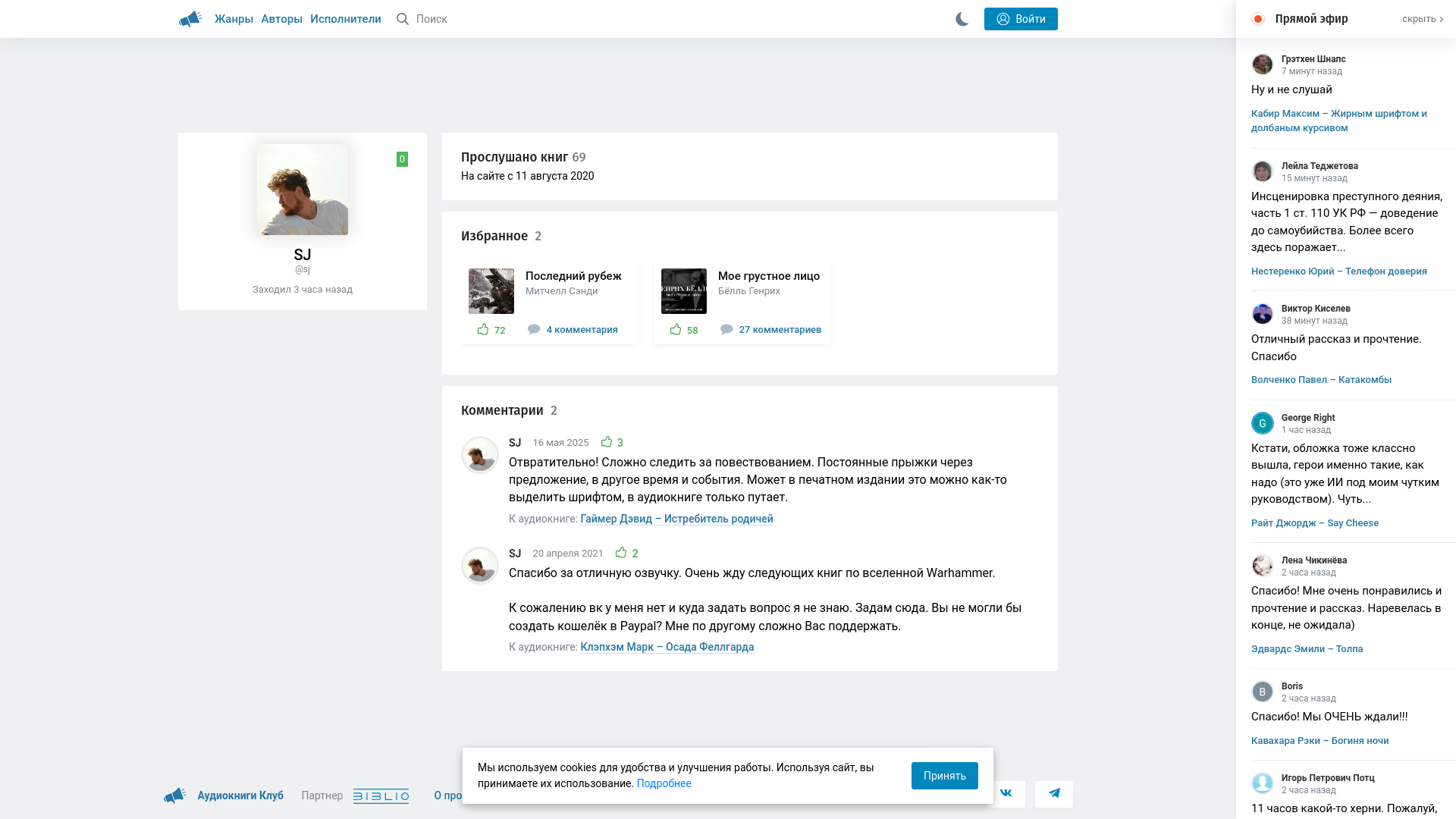Viewport: 1456px width, 819px height.
Task: Like 'Последний рубеж' thumbs-up icon
Action: point(483,329)
